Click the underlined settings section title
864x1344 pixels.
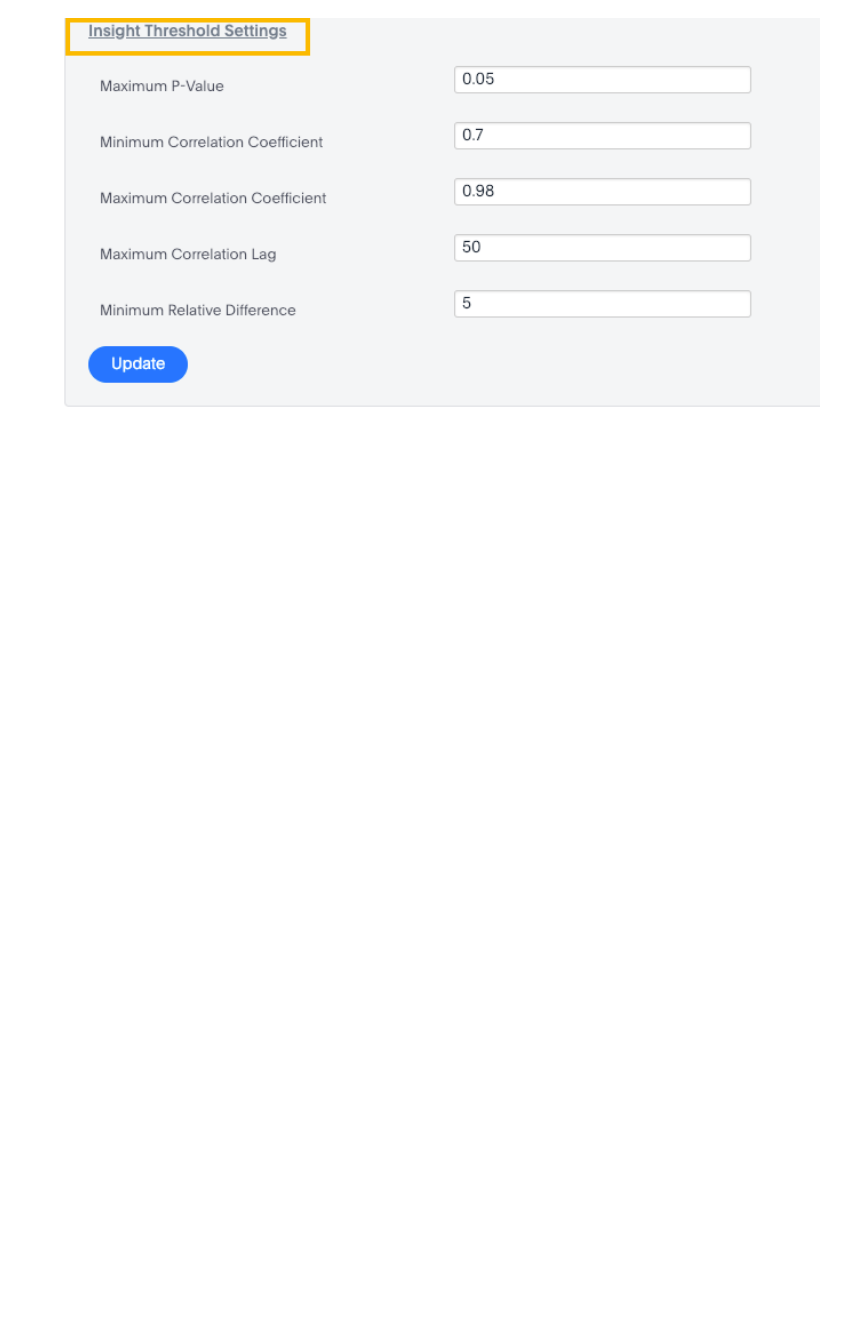[x=187, y=32]
